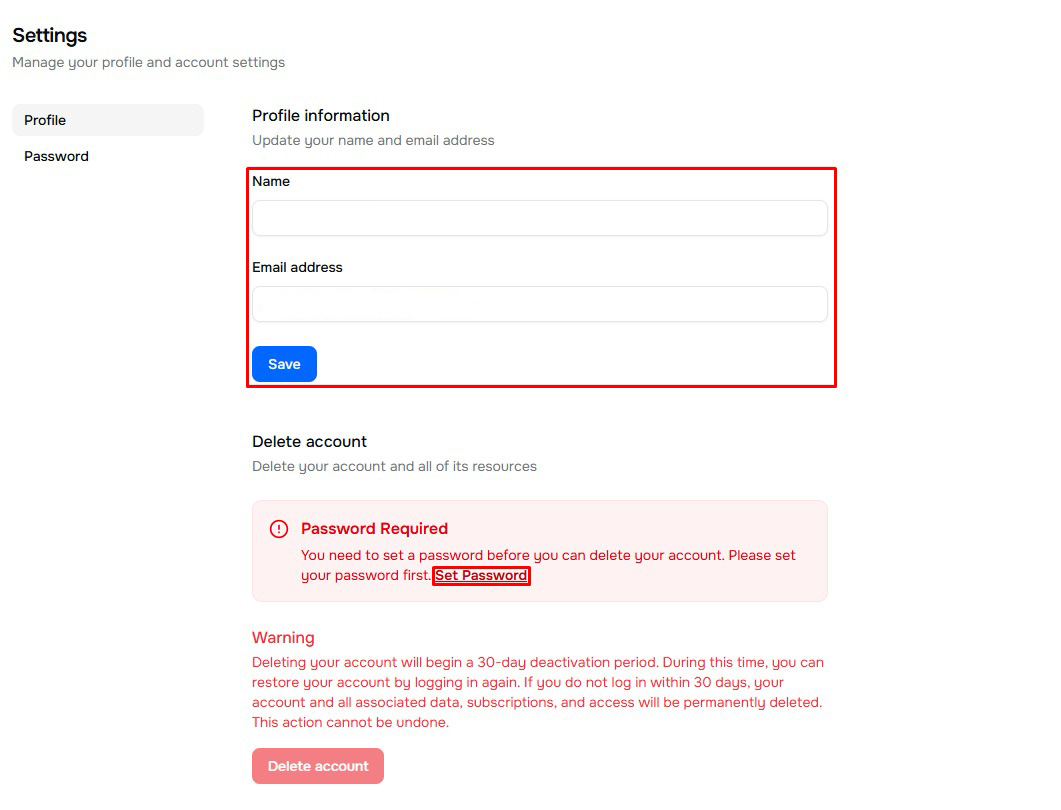Click into the Email address field
Screen dimensions: 1061x810
[539, 304]
